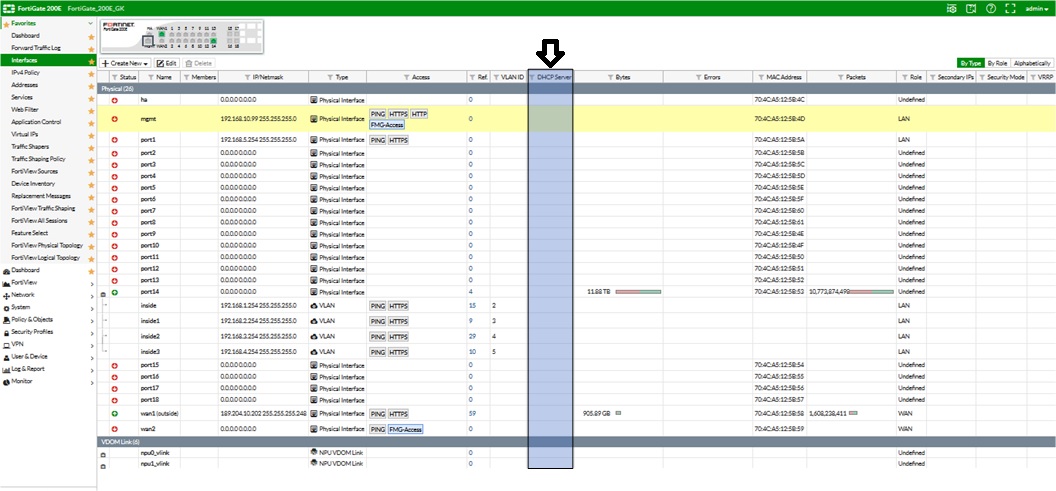The height and width of the screenshot is (491, 1056).
Task: Expand the FortiView menu section
Action: [x=91, y=283]
